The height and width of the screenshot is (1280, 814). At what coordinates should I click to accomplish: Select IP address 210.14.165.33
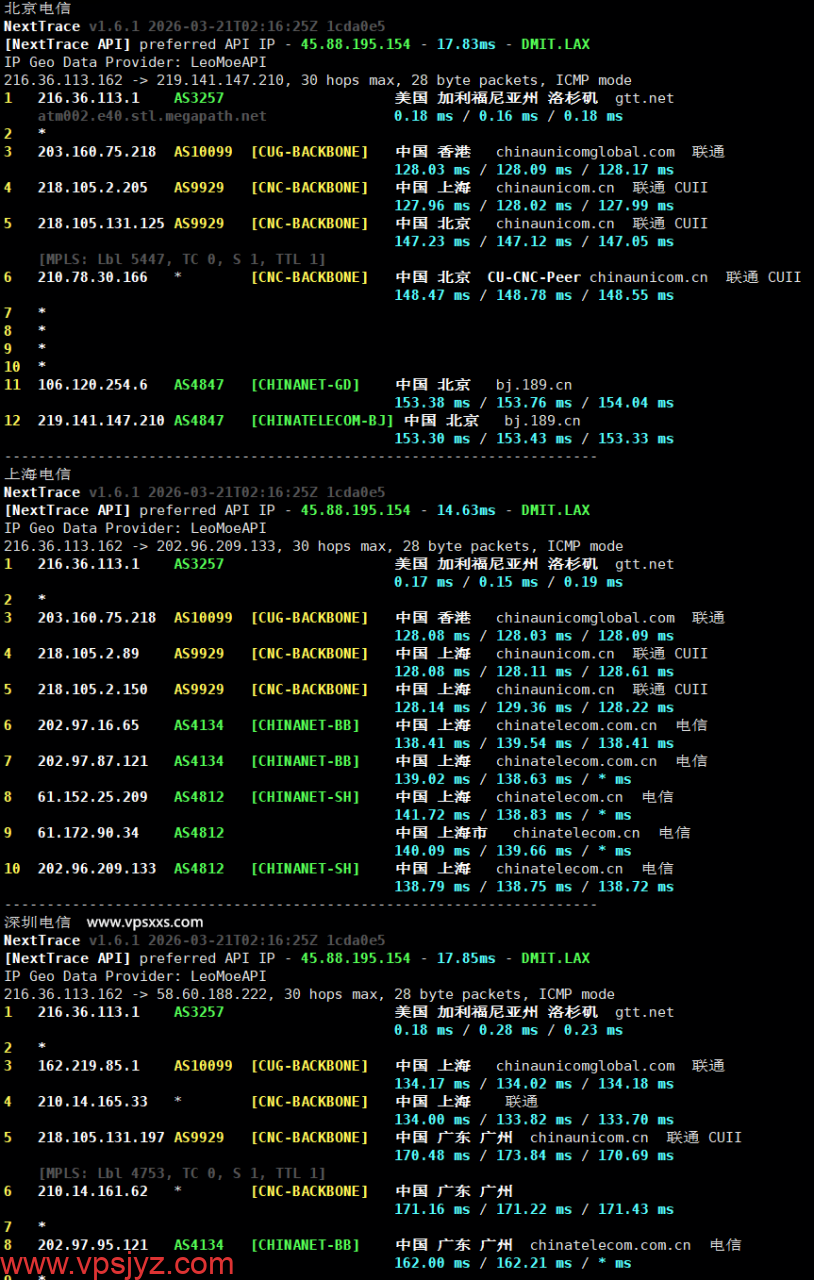(92, 1102)
